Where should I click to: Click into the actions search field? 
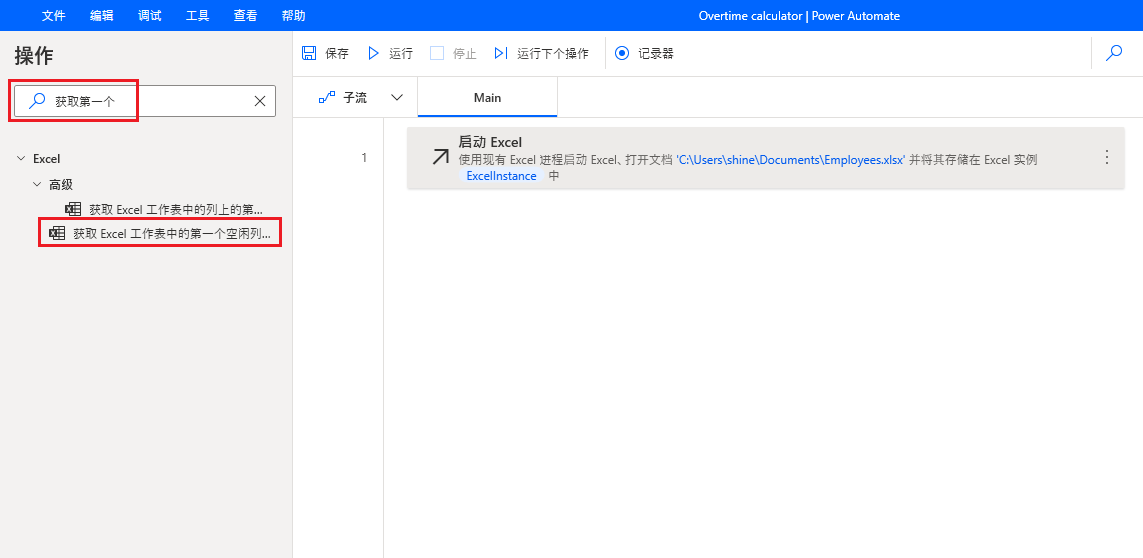point(145,101)
